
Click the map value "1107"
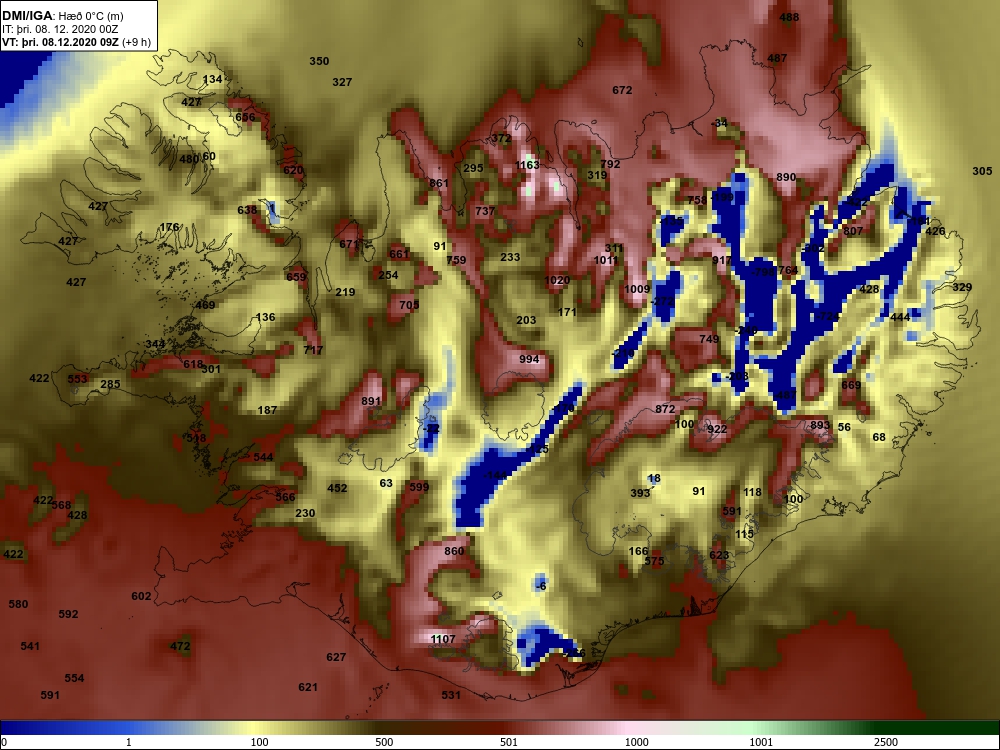click(x=443, y=639)
